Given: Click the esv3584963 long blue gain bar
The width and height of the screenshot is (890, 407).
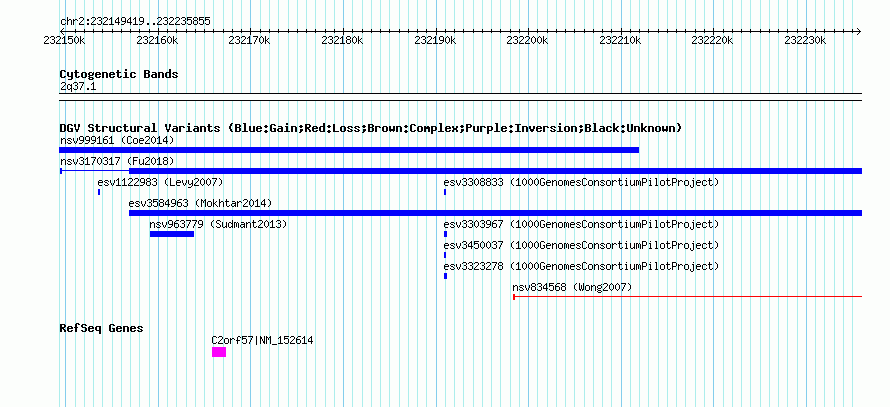Looking at the screenshot, I should click(496, 213).
